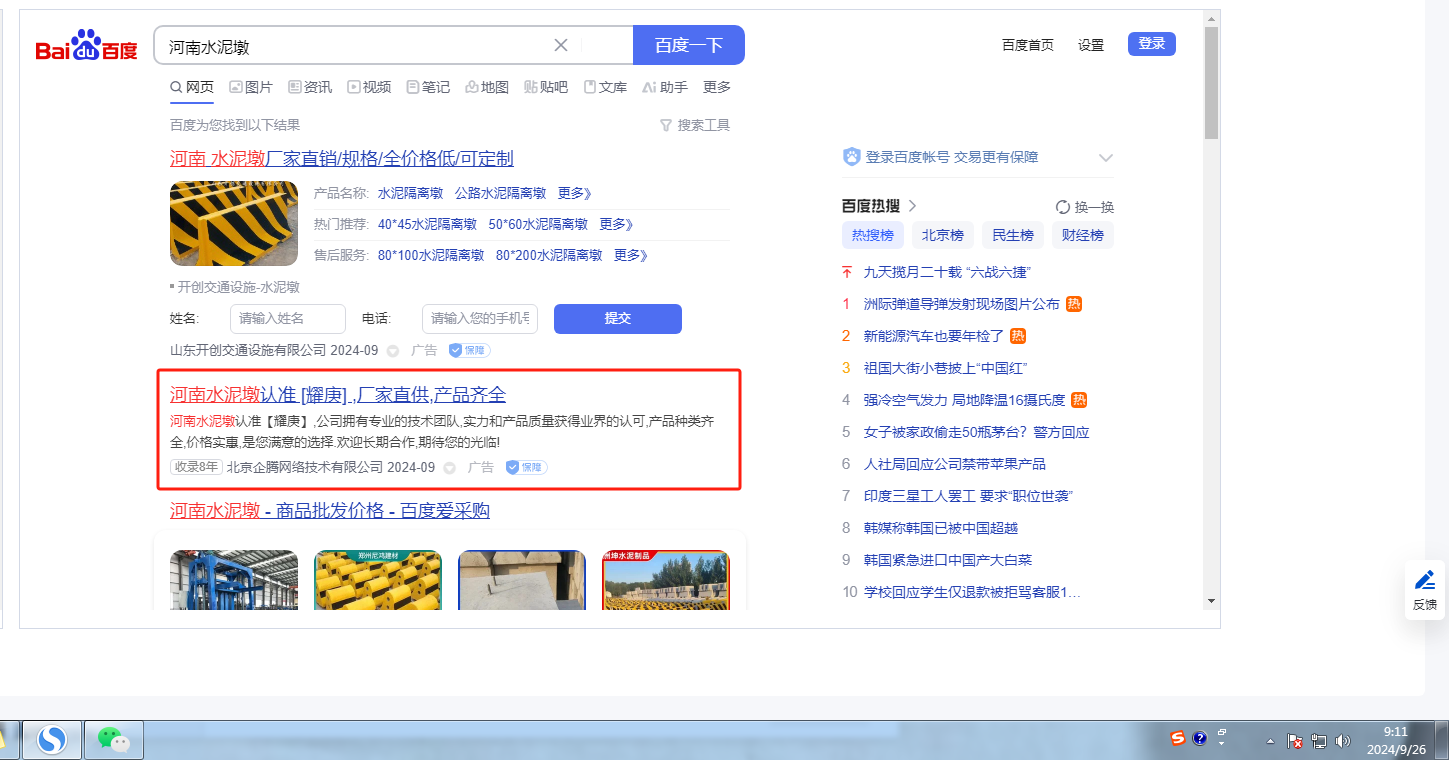This screenshot has width=1449, height=760.
Task: Open the 河南水泥墩认准 [耀庚] result title
Action: pos(338,394)
